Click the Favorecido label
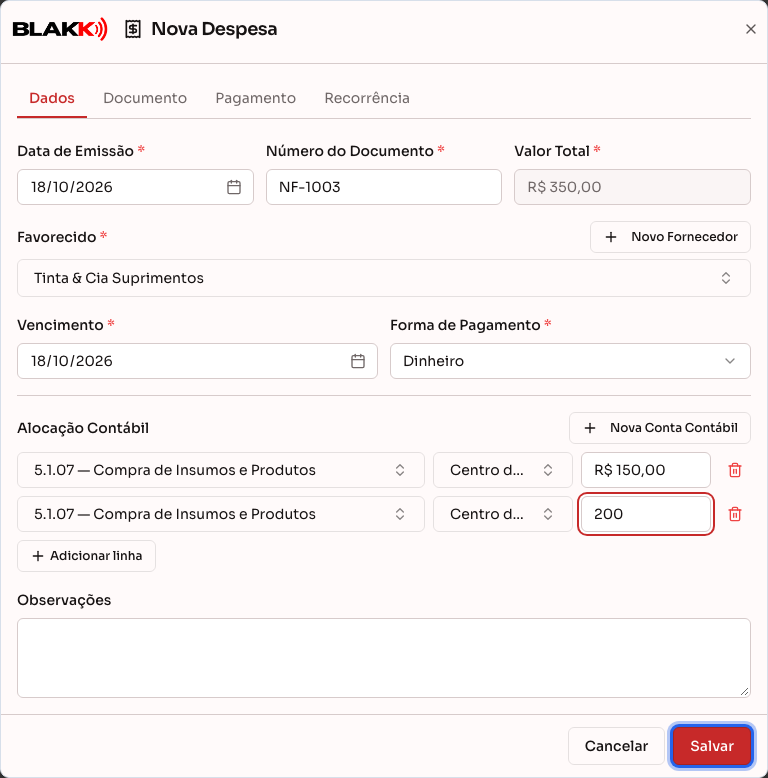The image size is (768, 778). (x=57, y=237)
